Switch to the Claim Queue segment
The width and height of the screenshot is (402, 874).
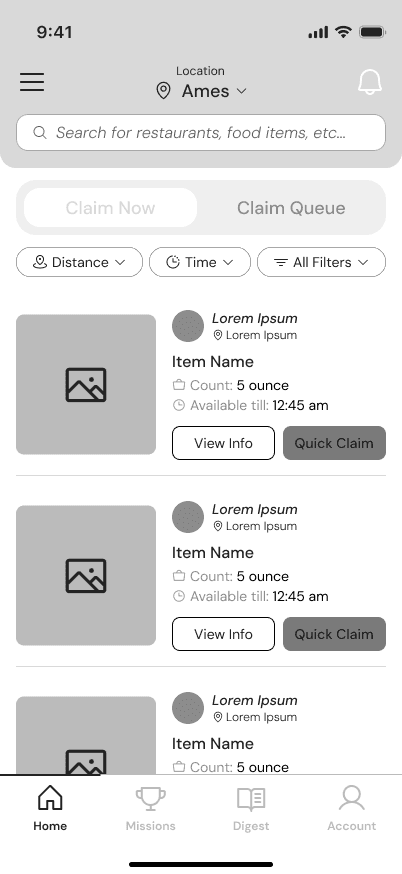pyautogui.click(x=291, y=208)
